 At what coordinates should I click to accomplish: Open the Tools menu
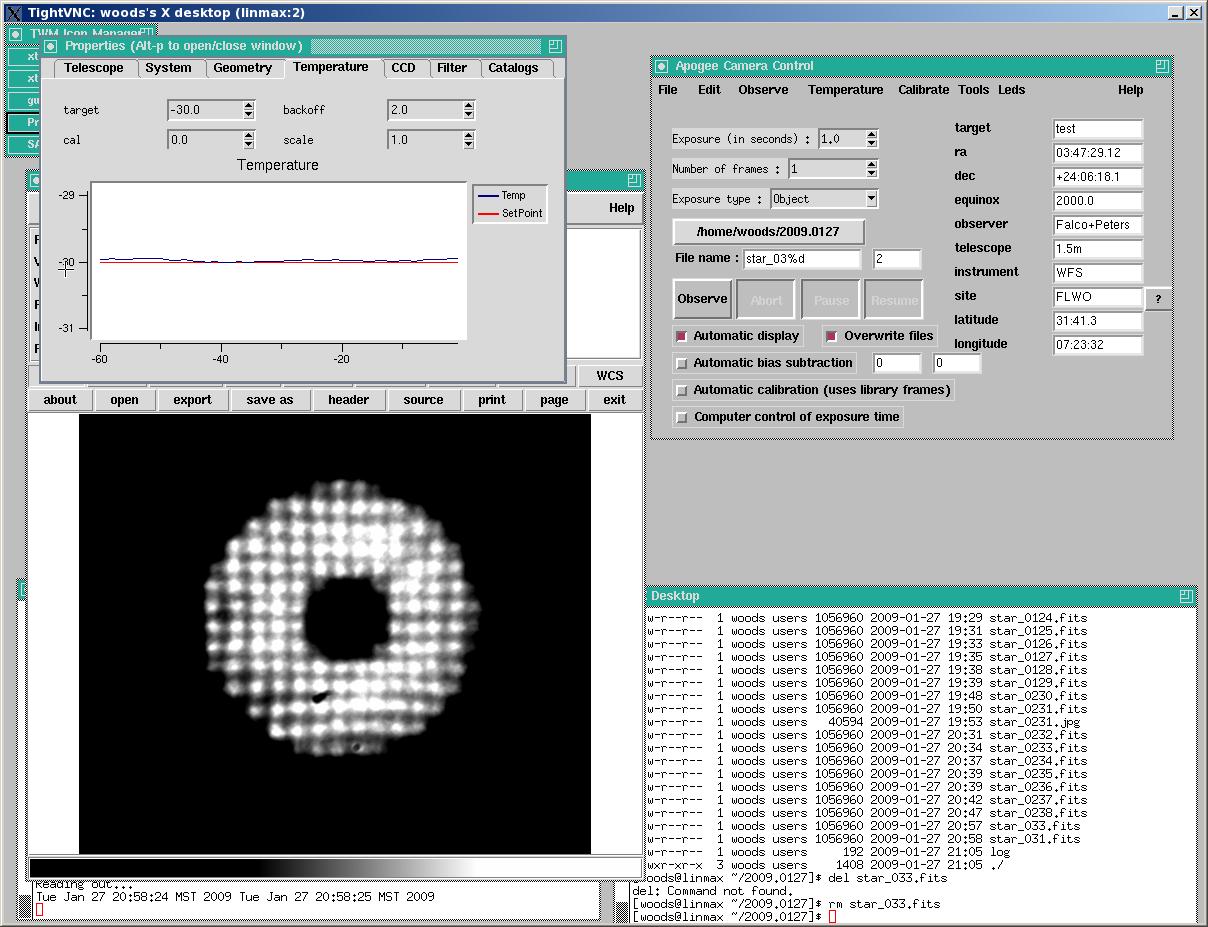(973, 90)
